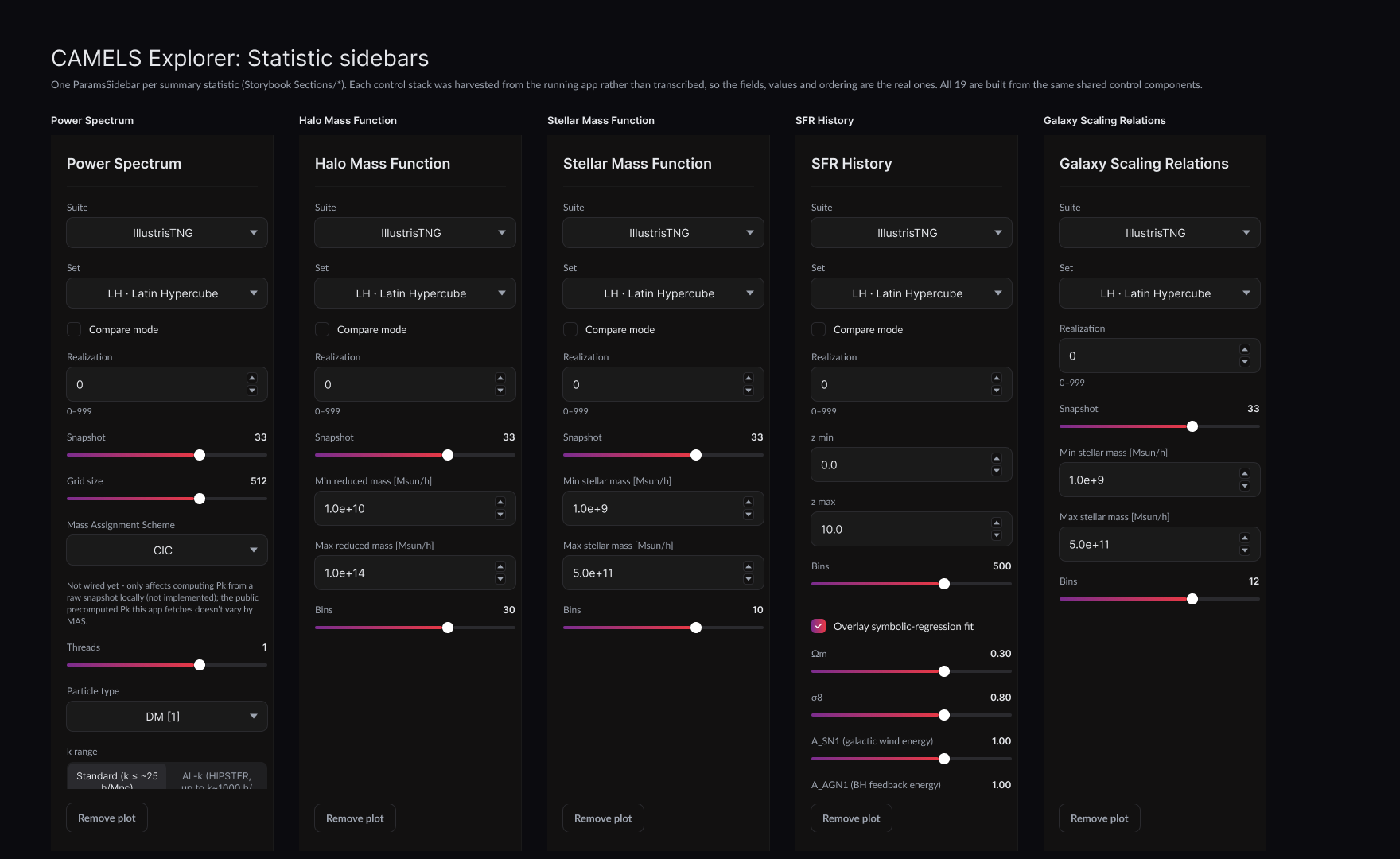Decrement Max reduced mass in Halo Mass Function

click(500, 579)
